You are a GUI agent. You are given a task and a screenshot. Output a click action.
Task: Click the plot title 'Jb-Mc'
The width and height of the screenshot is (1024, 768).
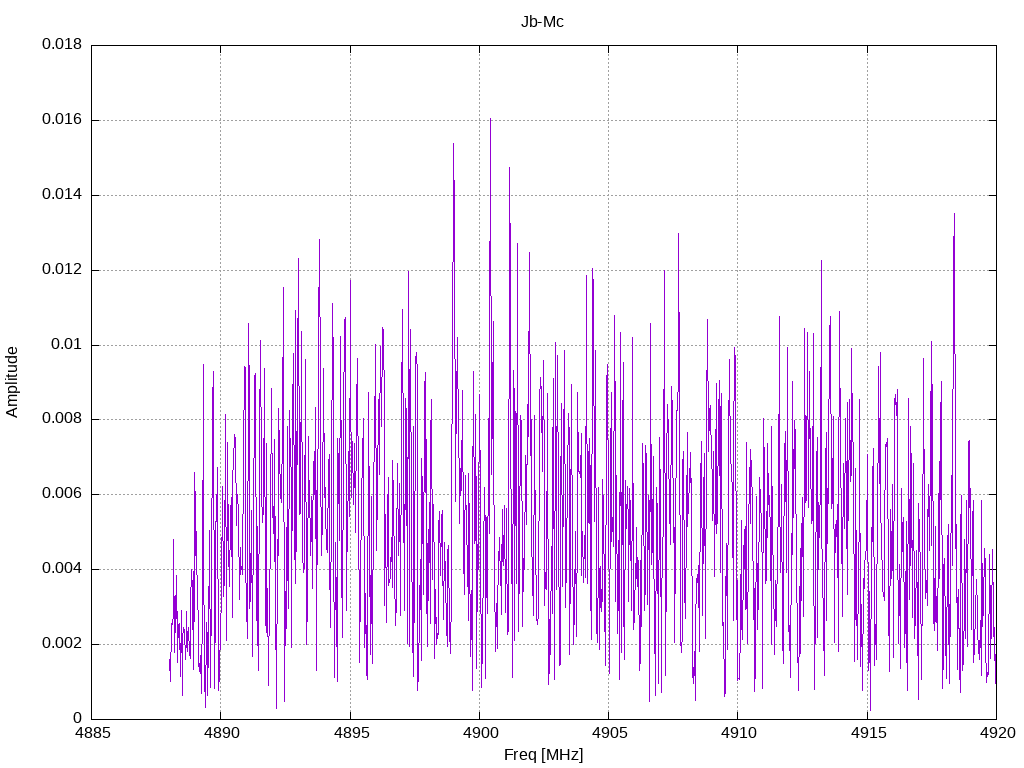(x=542, y=22)
